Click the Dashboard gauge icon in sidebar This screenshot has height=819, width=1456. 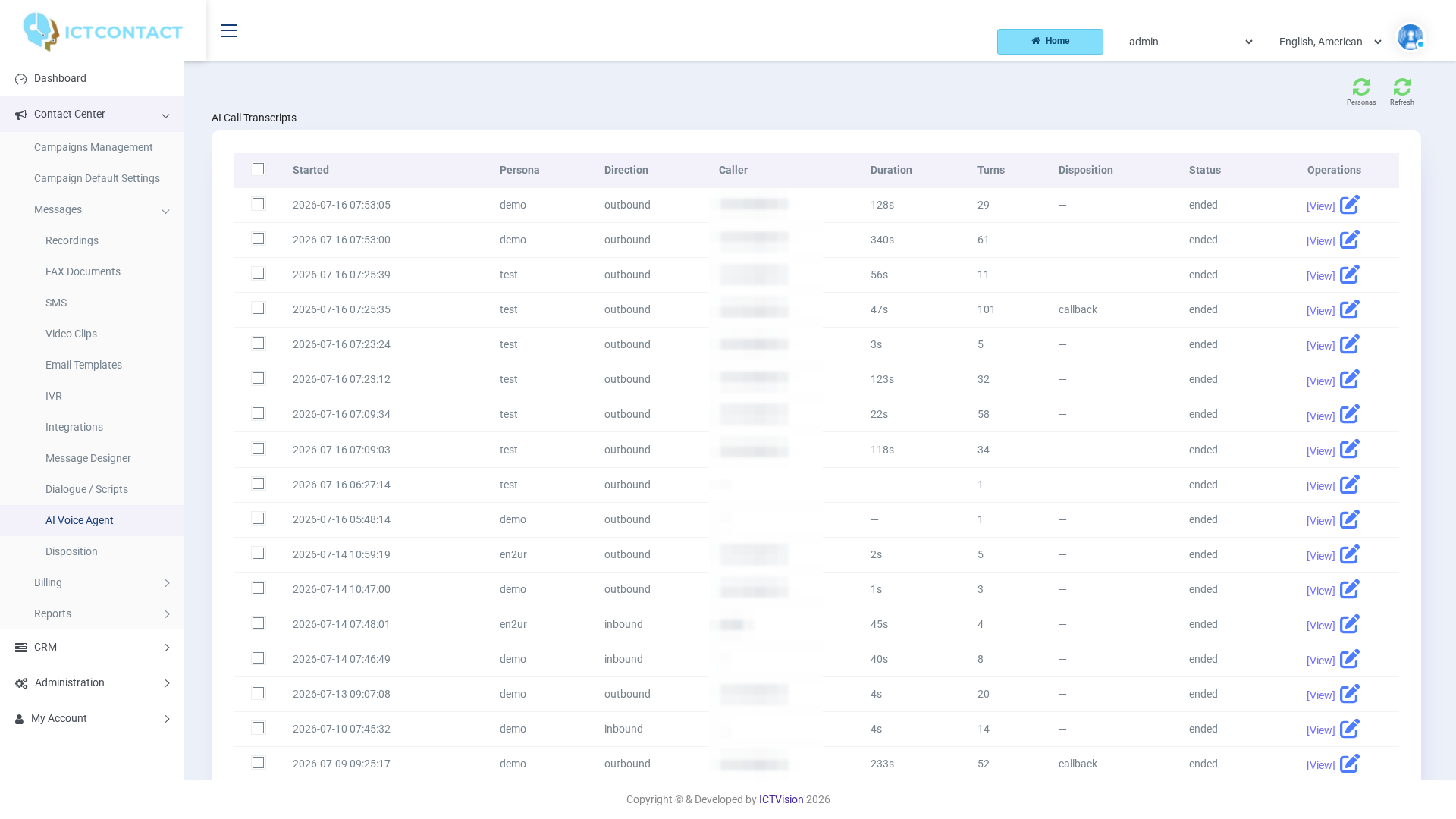coord(20,79)
